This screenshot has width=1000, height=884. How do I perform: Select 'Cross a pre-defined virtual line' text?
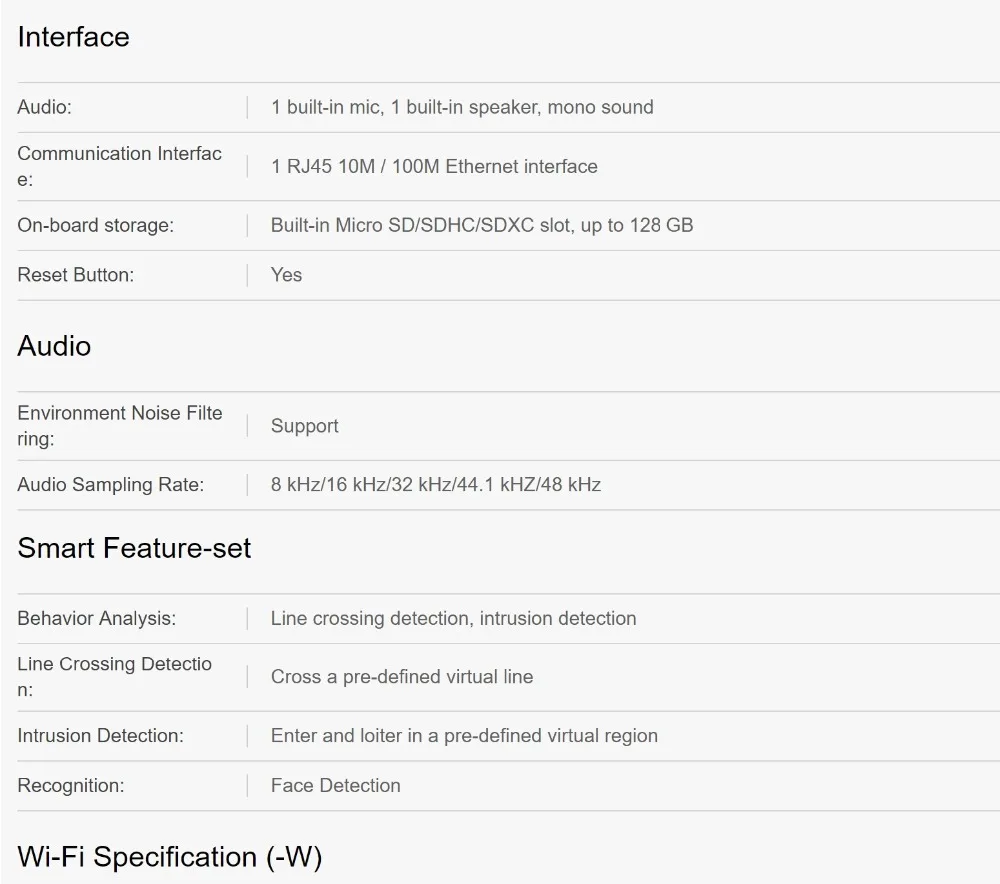401,677
